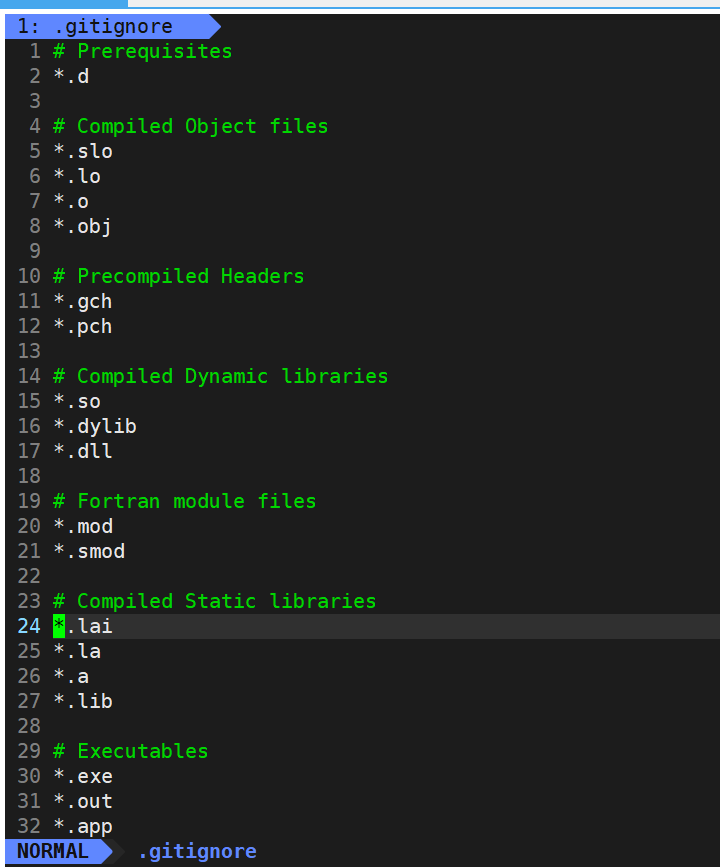Click the '# Compiled Dynamic libraries' comment

[x=220, y=376]
